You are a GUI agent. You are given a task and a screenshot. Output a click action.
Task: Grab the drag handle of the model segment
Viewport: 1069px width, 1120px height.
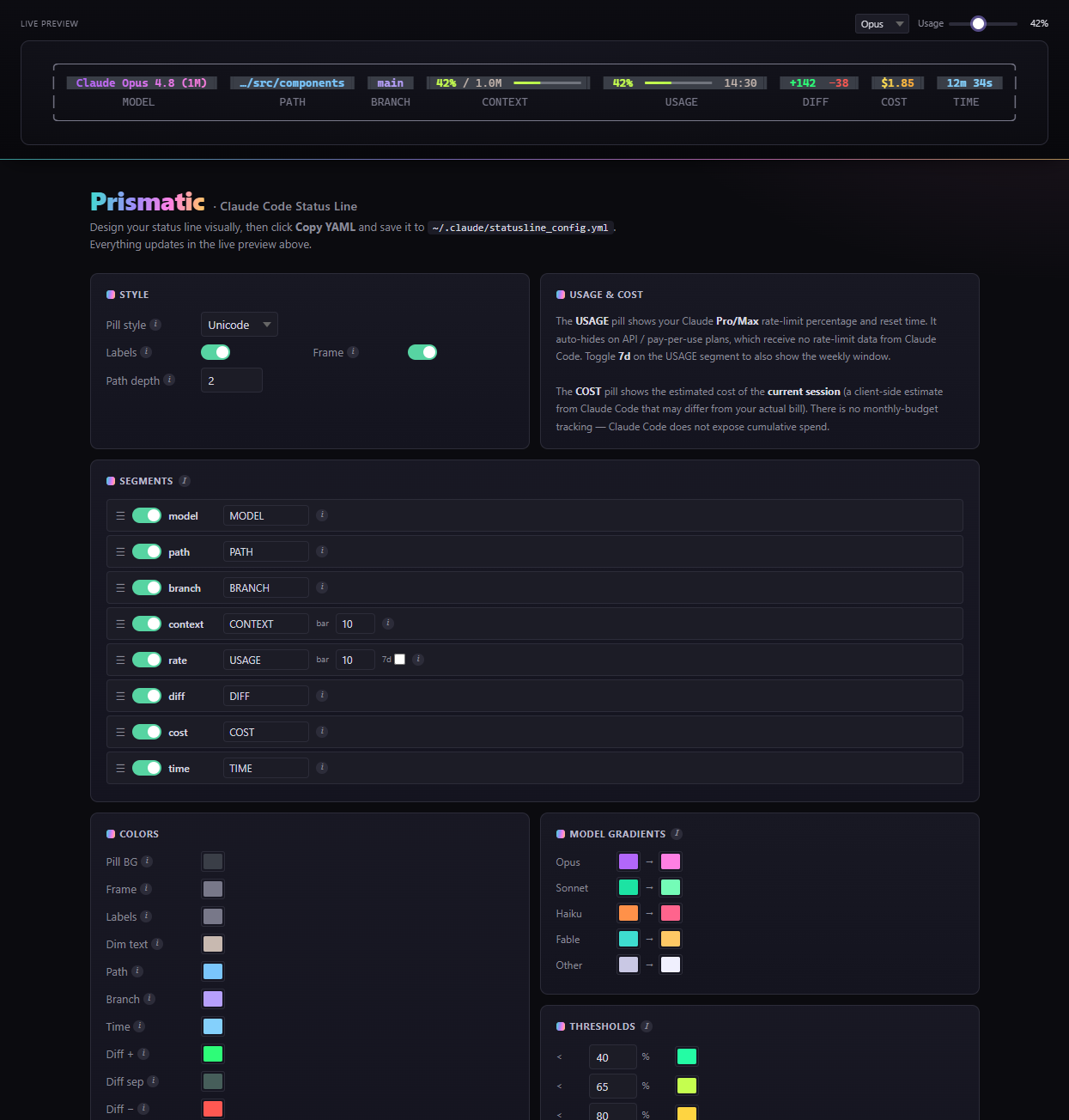[120, 515]
